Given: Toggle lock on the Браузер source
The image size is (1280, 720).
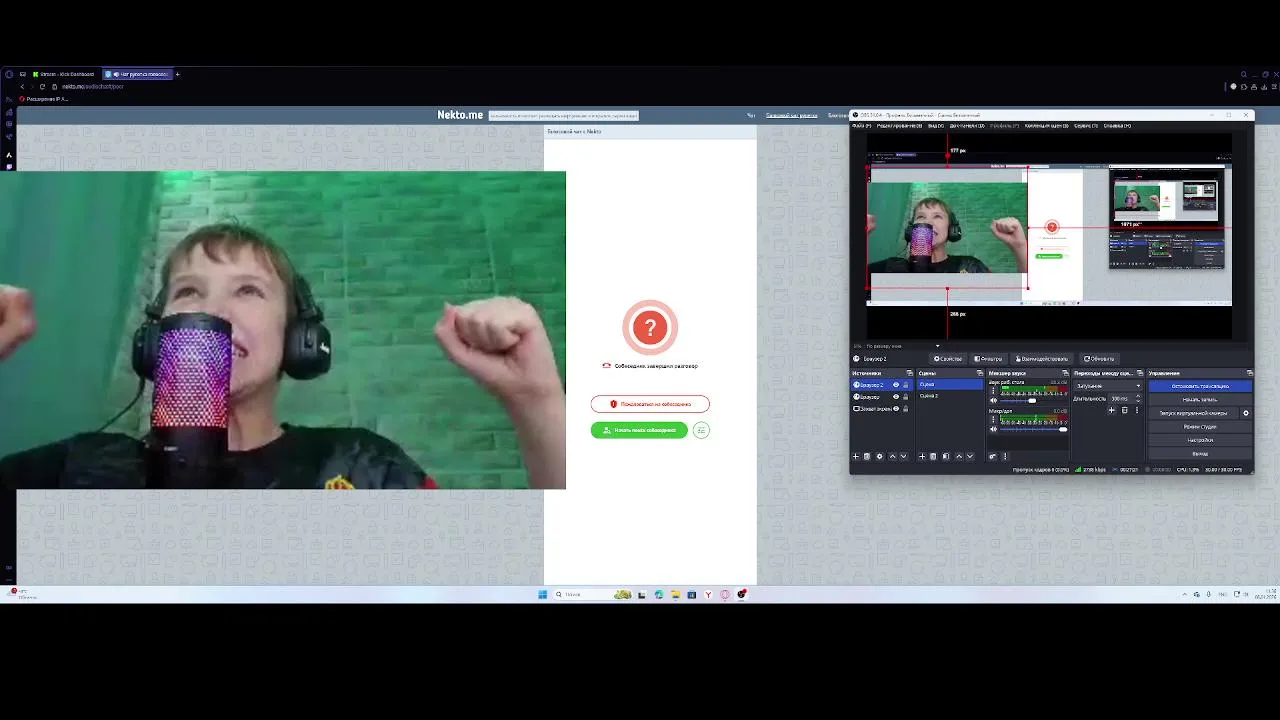Looking at the screenshot, I should point(906,397).
